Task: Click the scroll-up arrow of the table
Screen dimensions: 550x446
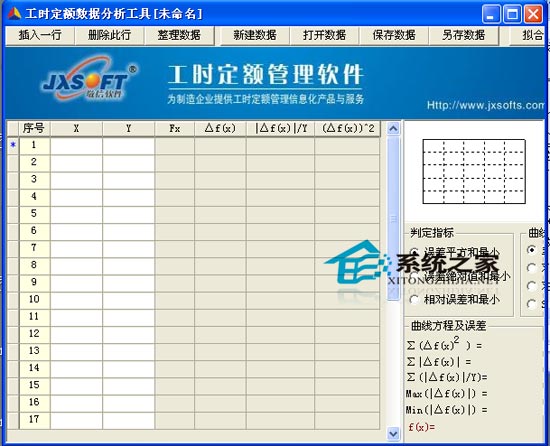Action: click(x=393, y=129)
